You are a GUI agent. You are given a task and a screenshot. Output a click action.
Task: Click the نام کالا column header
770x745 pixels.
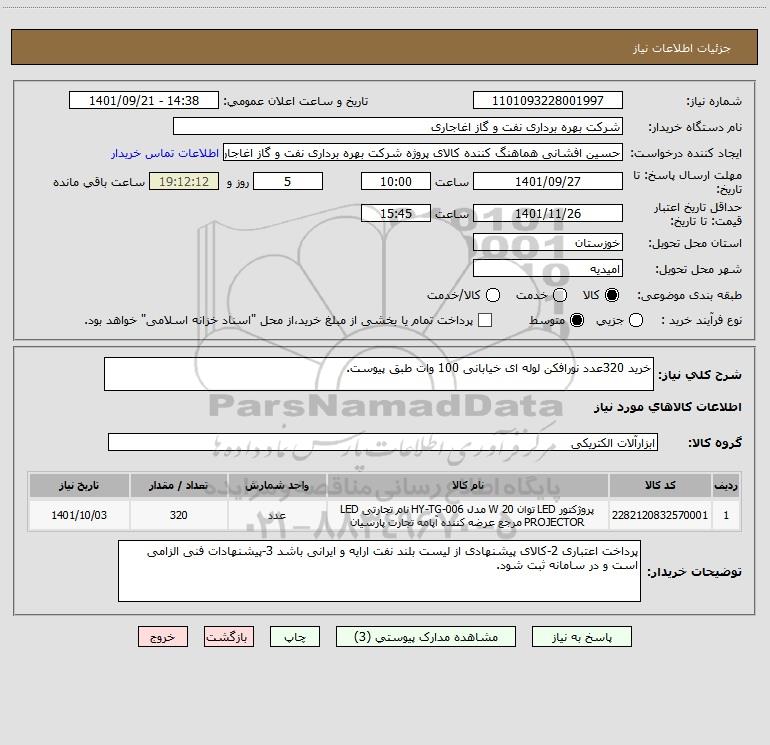click(x=468, y=485)
